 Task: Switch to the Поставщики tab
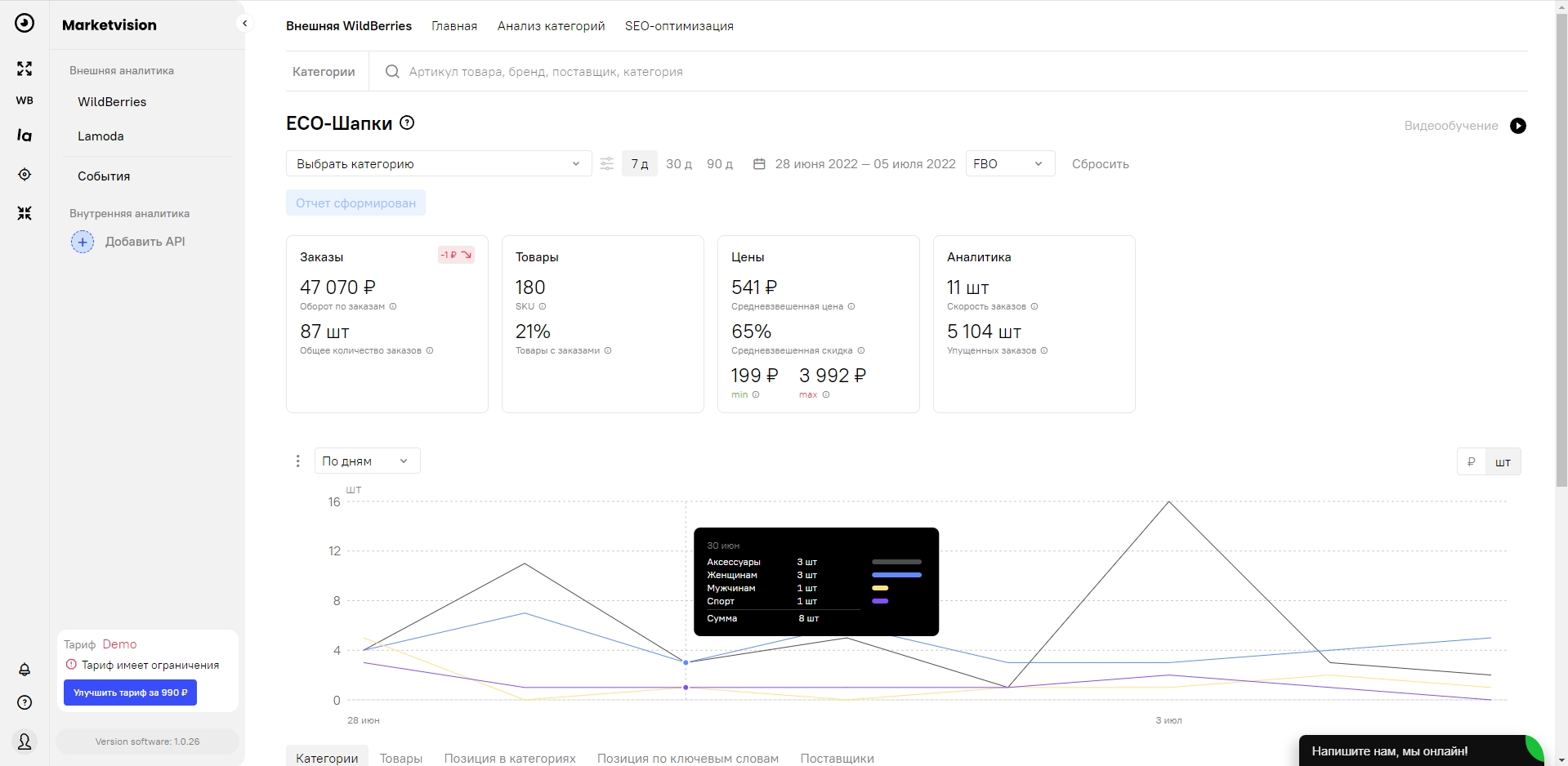(x=838, y=758)
